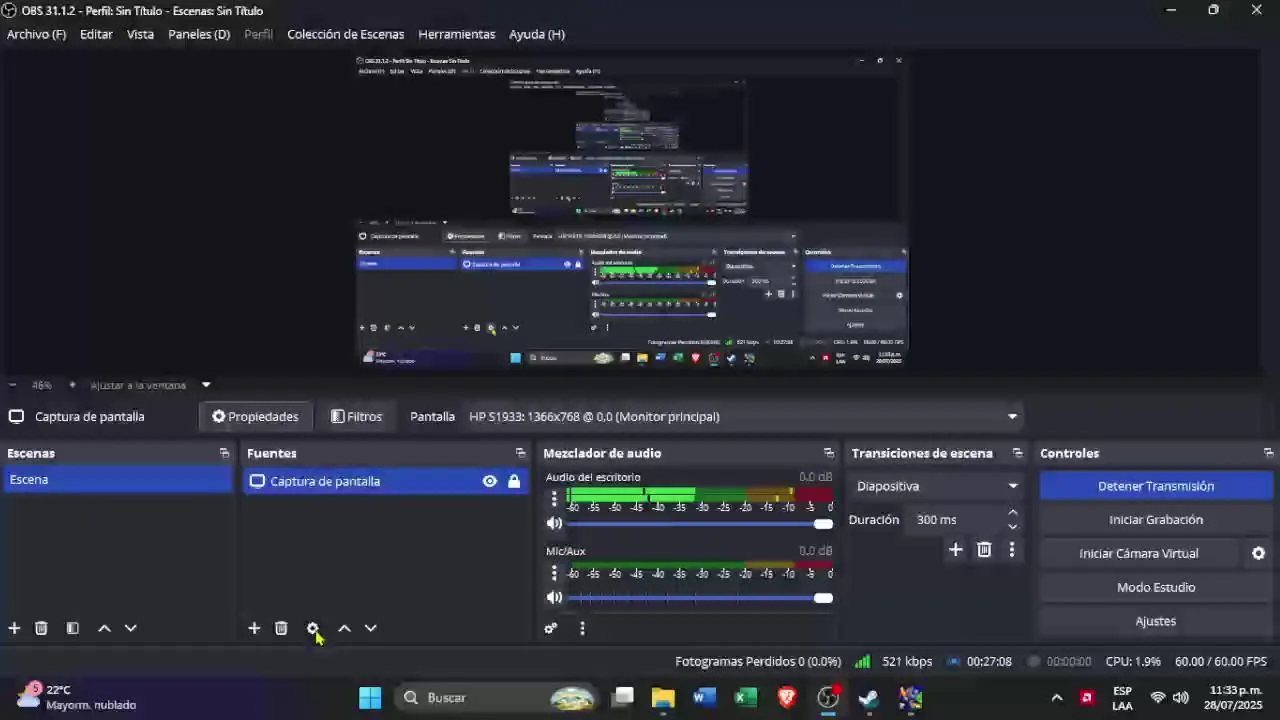
Task: Open Herramientas menu
Action: pos(456,34)
